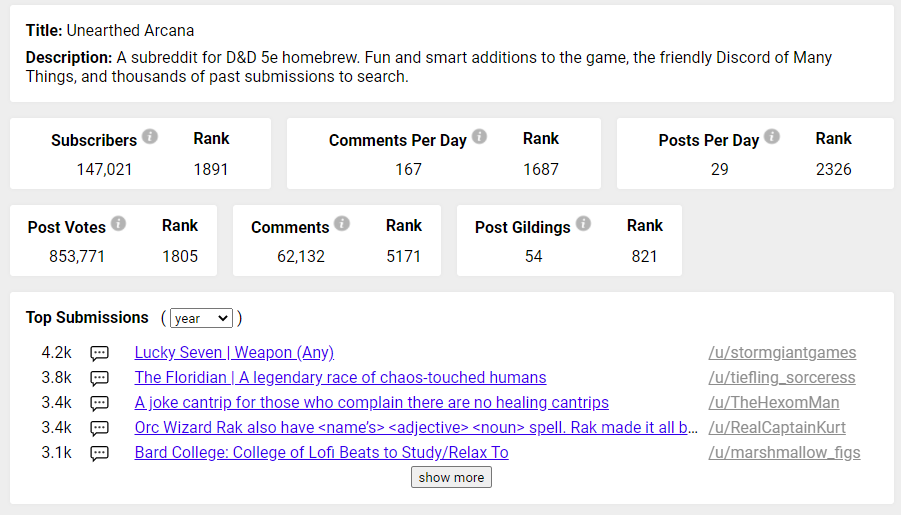Open The Floridian legendary race link
Screen dimensions: 901x515
pos(340,378)
